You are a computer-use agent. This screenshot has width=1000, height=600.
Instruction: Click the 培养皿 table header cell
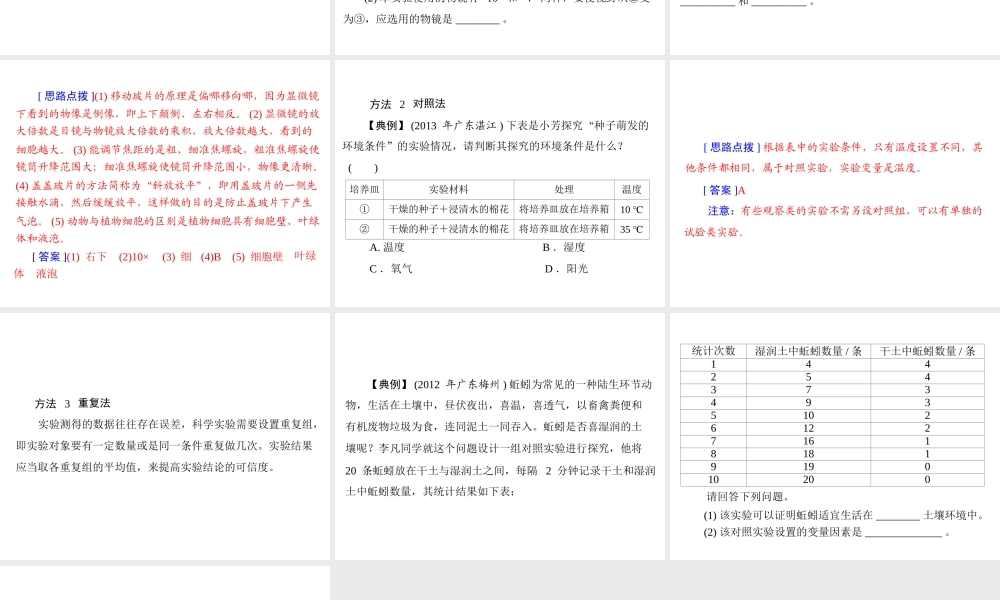(365, 189)
